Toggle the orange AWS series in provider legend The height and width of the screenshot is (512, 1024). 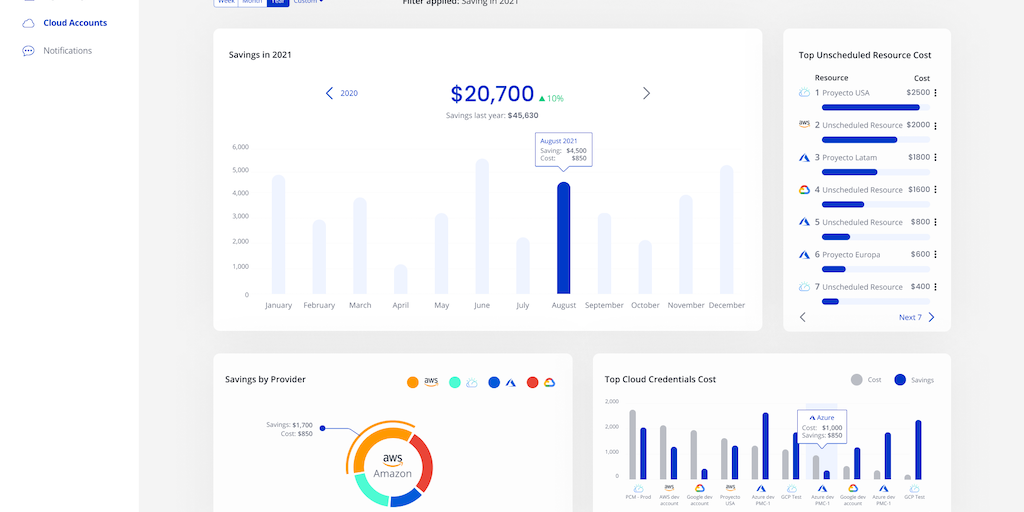tap(412, 382)
